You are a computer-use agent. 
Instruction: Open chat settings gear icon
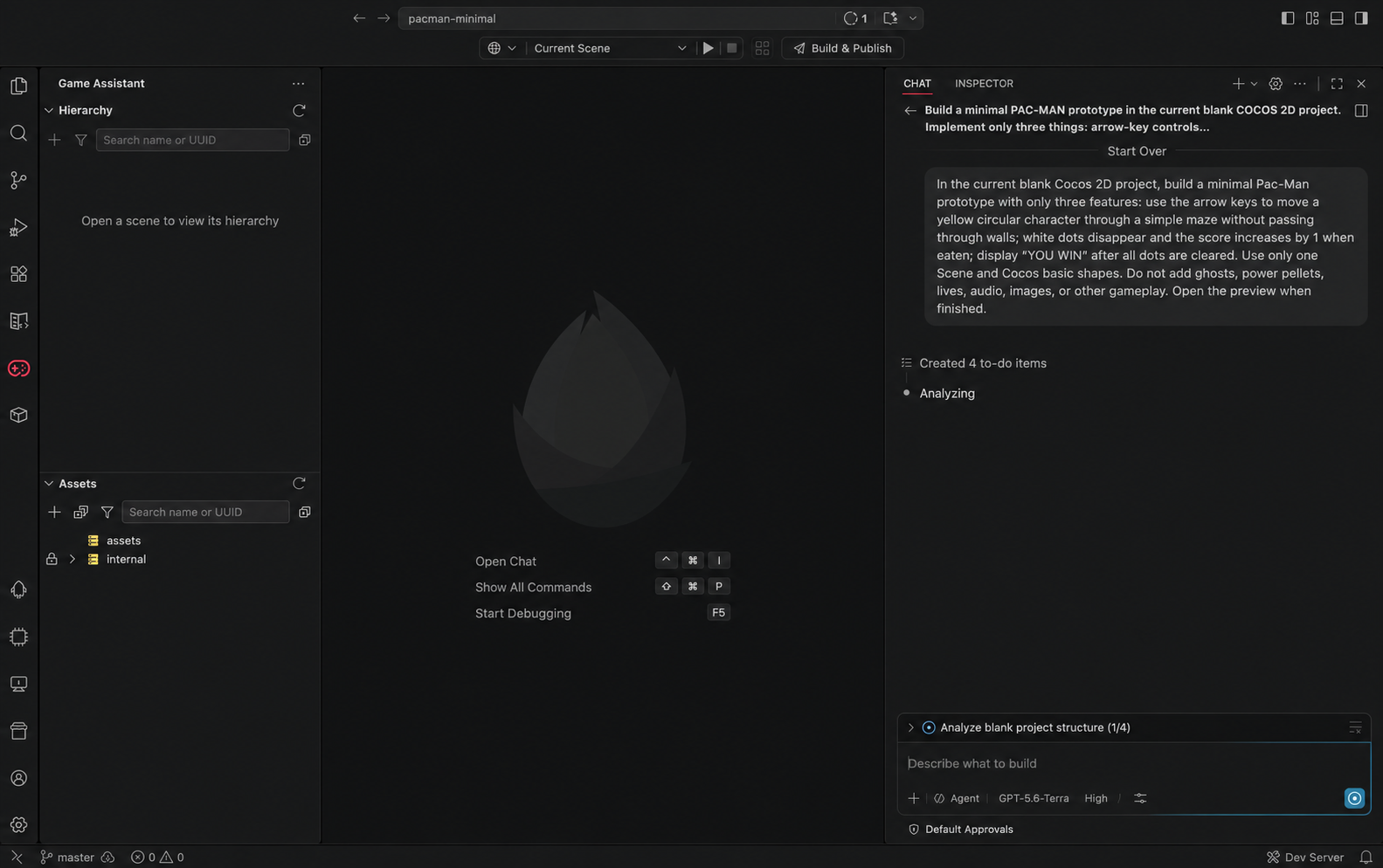coord(1276,84)
